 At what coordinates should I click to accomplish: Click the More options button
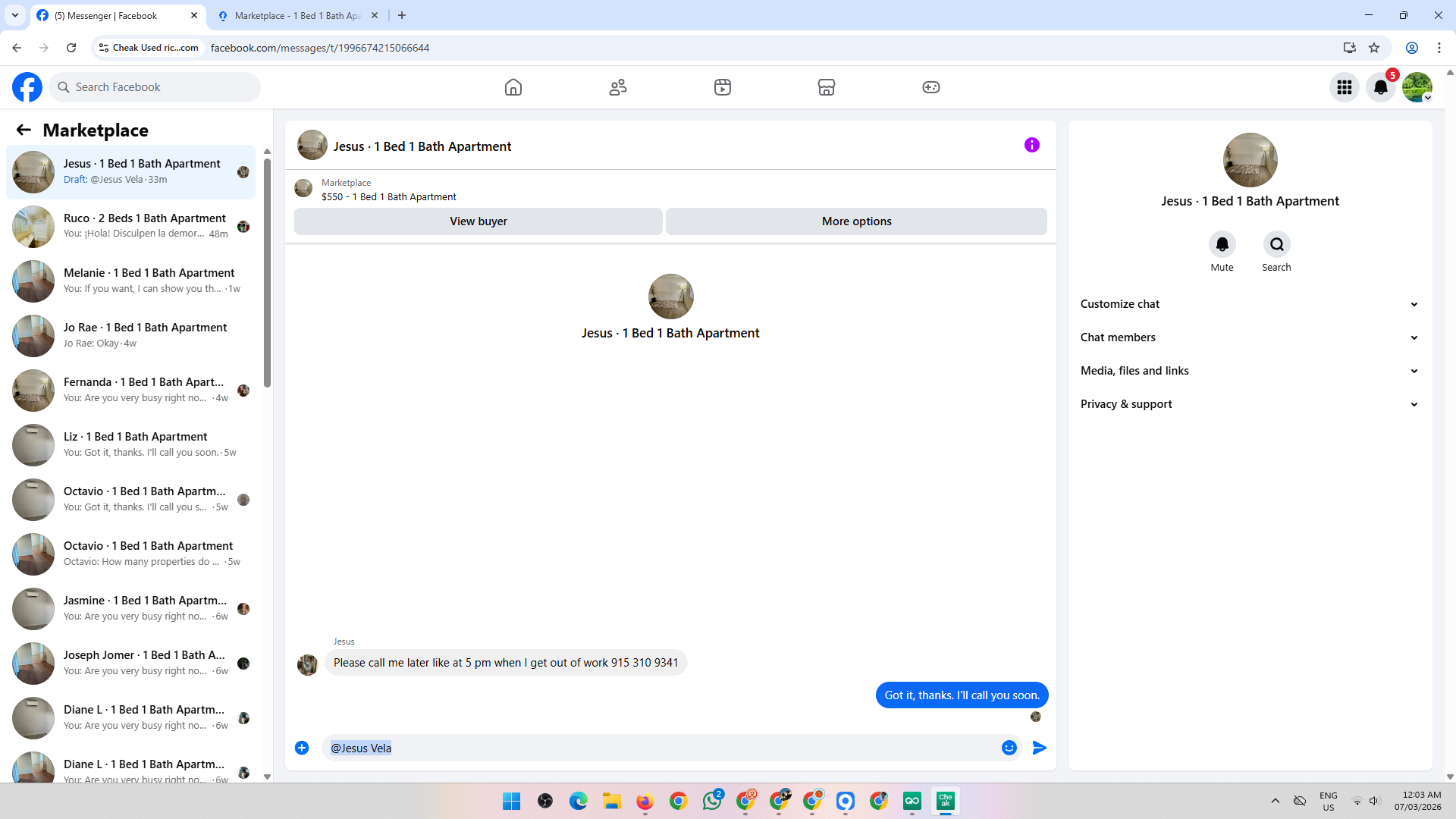(856, 221)
